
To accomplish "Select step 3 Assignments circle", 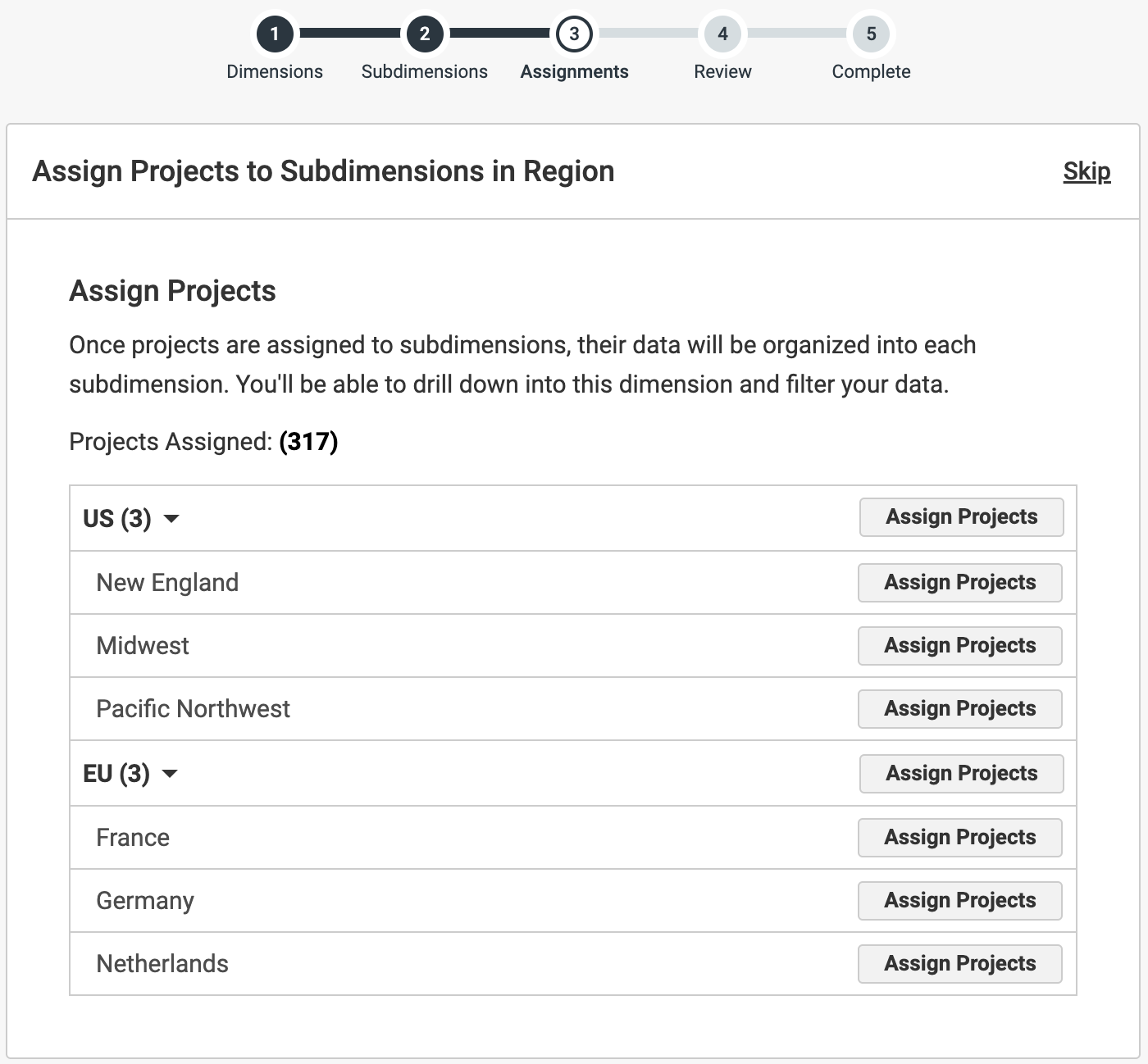I will pyautogui.click(x=574, y=34).
